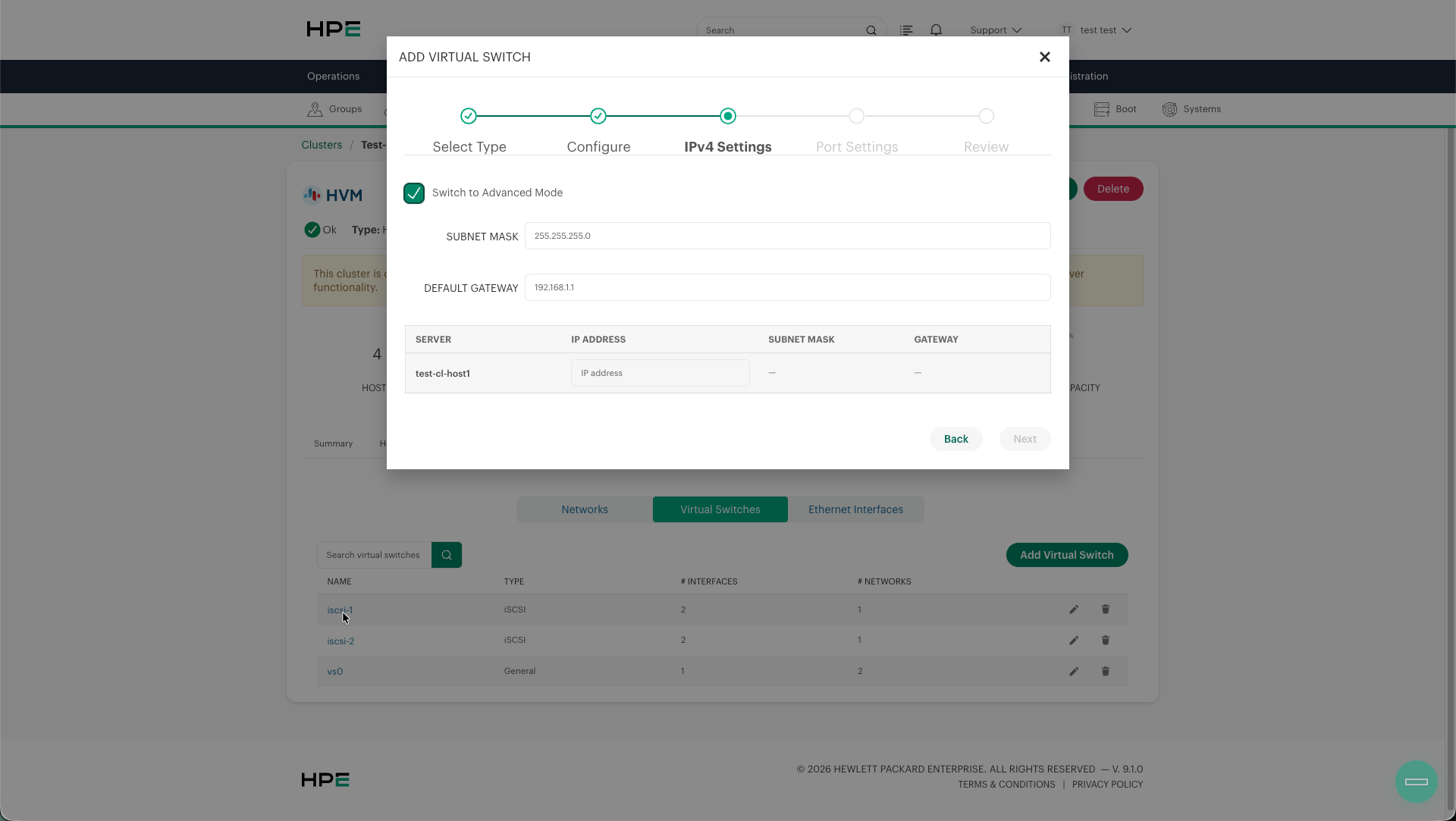The image size is (1456, 821).
Task: Click the Subnet Mask input field
Action: tap(787, 236)
